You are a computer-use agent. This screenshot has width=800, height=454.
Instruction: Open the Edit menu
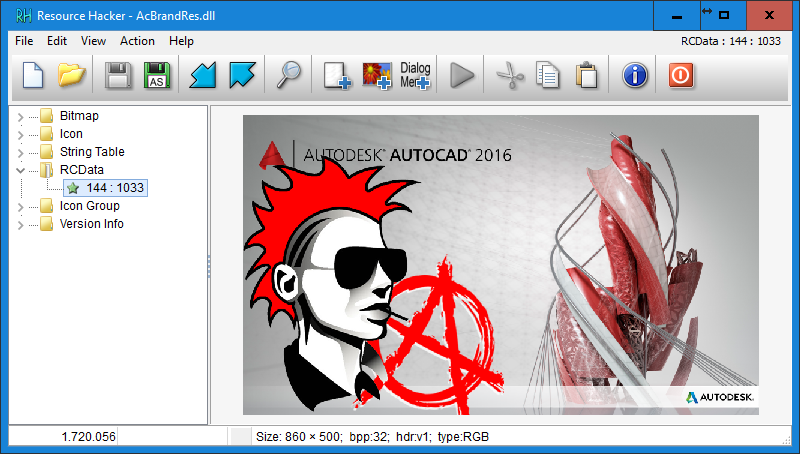57,41
